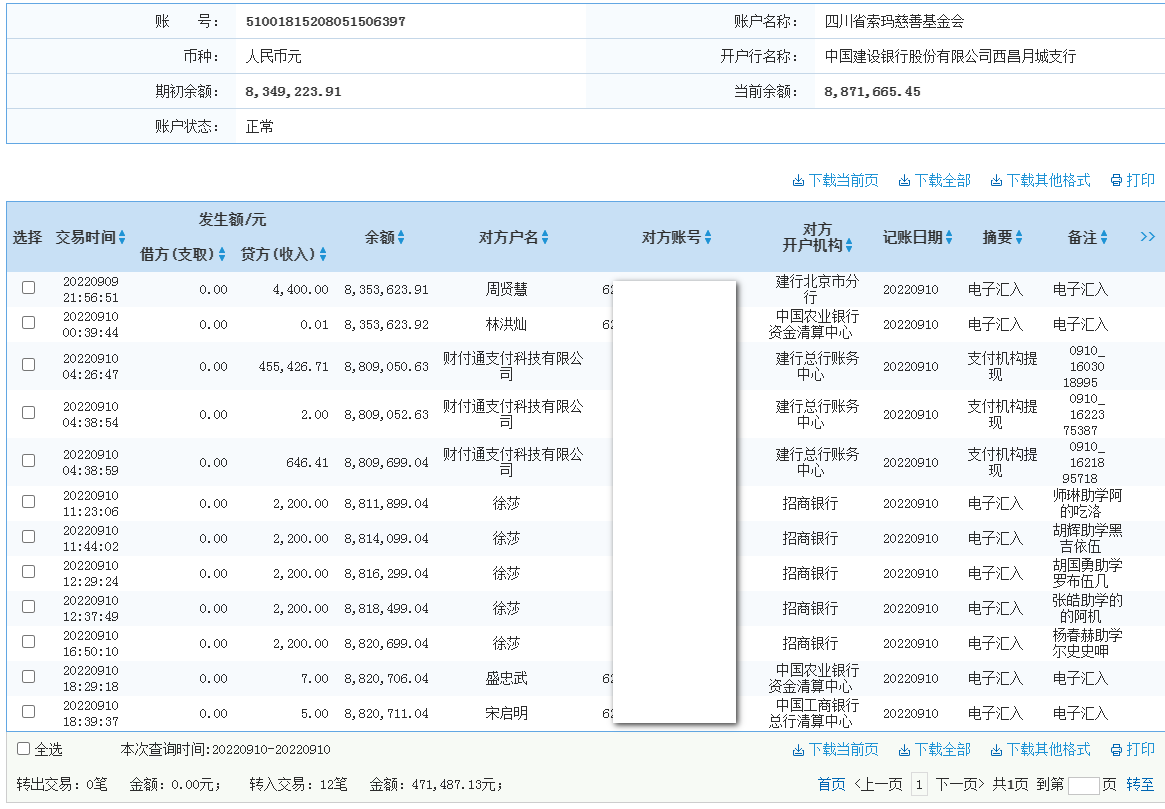Click bottom 下载其他格式 link
Image resolution: width=1165 pixels, height=809 pixels.
pyautogui.click(x=1040, y=750)
